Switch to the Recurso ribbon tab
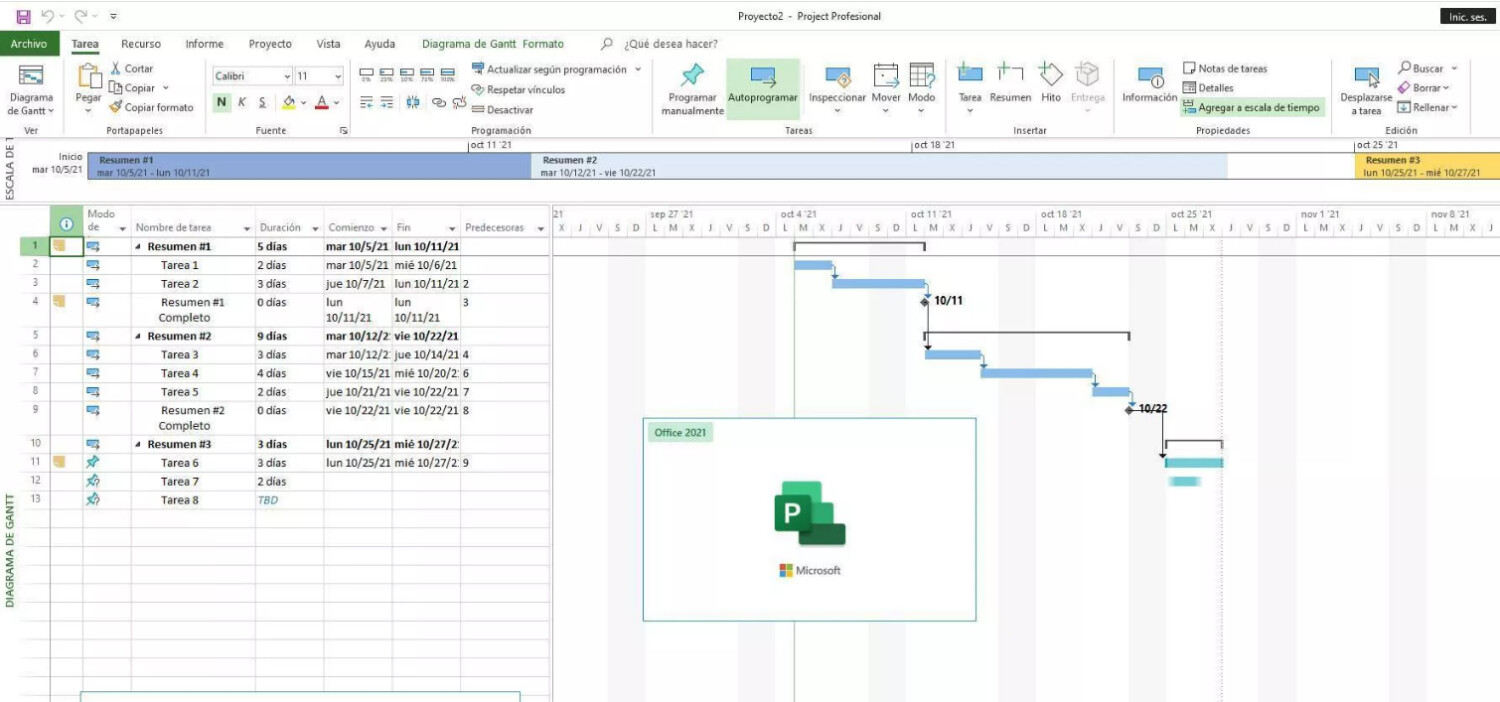 [141, 44]
